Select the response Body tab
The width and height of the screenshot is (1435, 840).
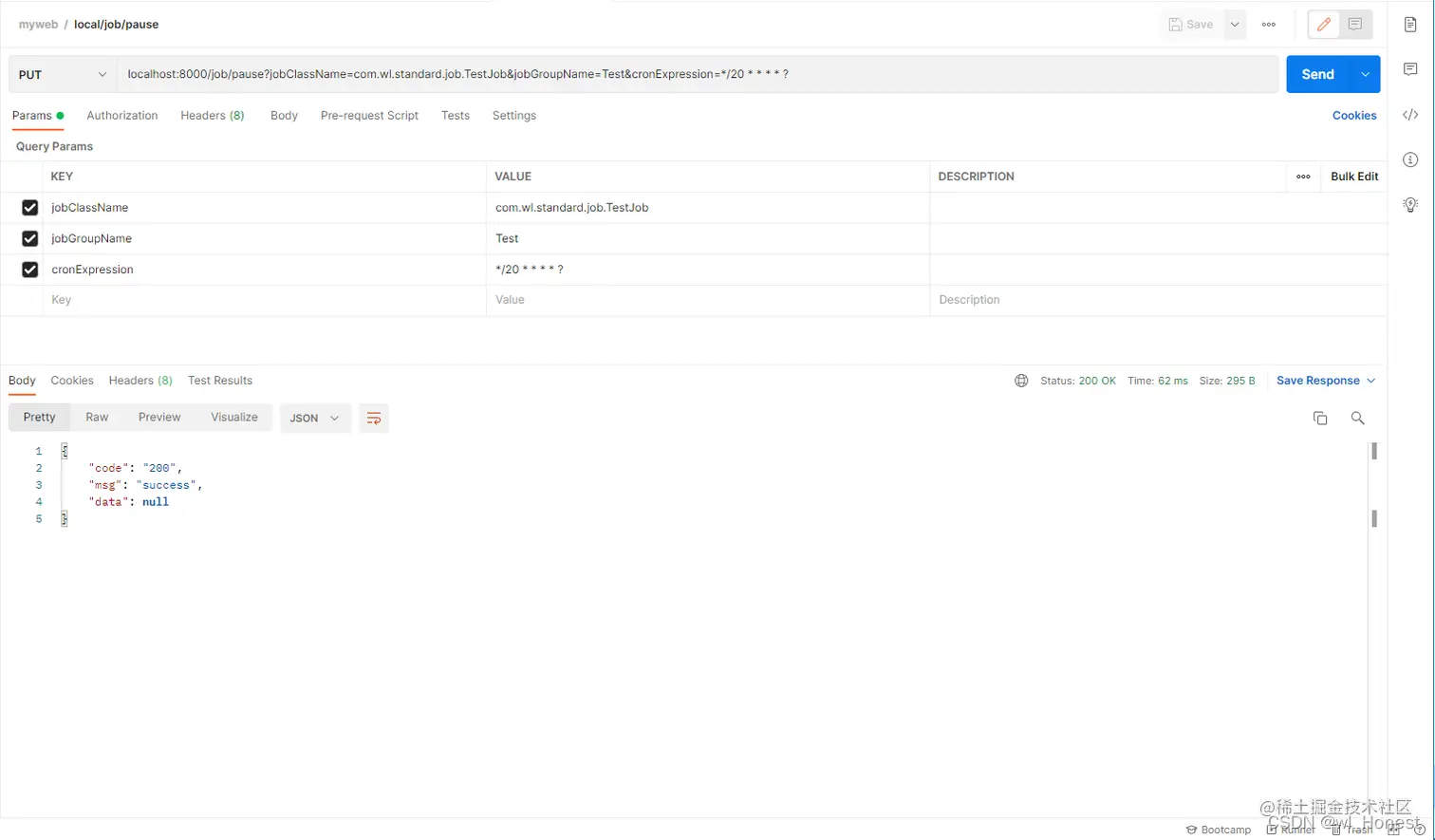[22, 381]
